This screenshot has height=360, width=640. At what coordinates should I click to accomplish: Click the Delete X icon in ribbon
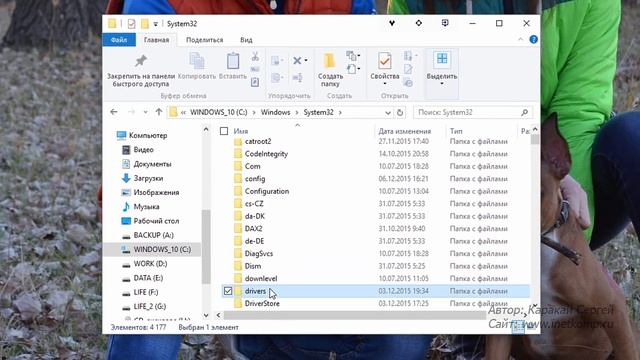click(x=297, y=60)
